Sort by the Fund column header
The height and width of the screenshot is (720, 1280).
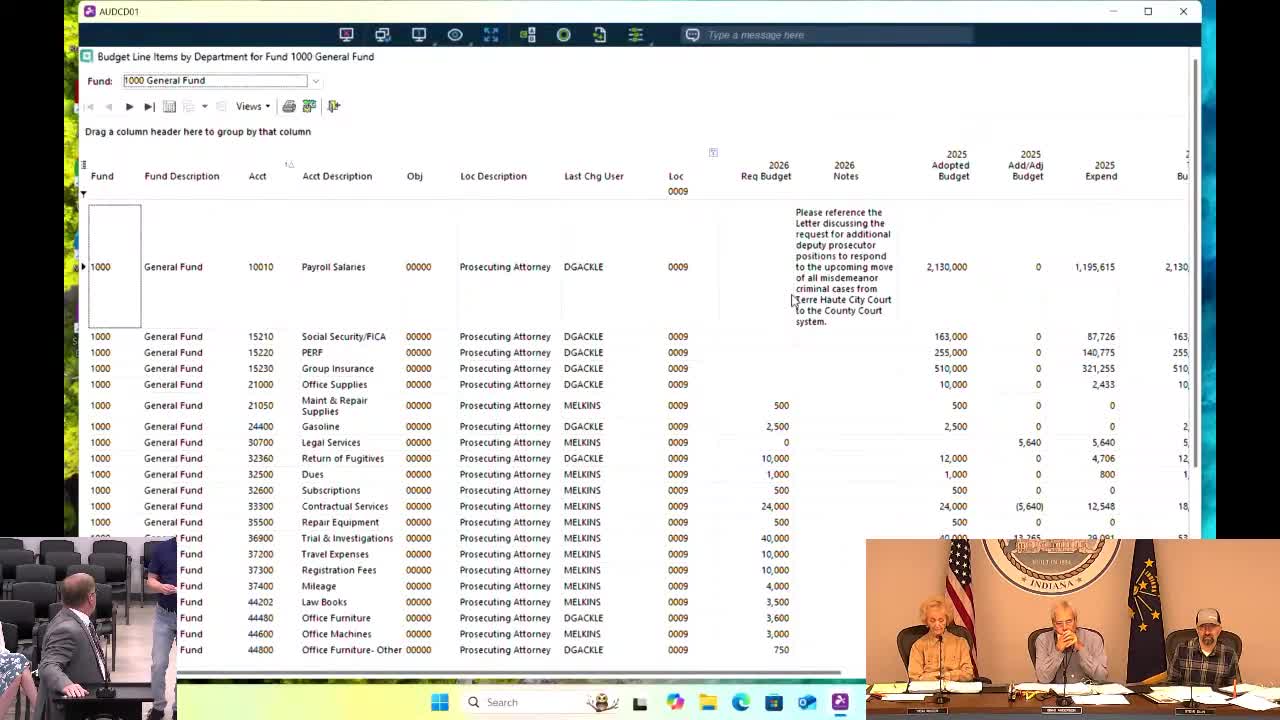point(102,176)
